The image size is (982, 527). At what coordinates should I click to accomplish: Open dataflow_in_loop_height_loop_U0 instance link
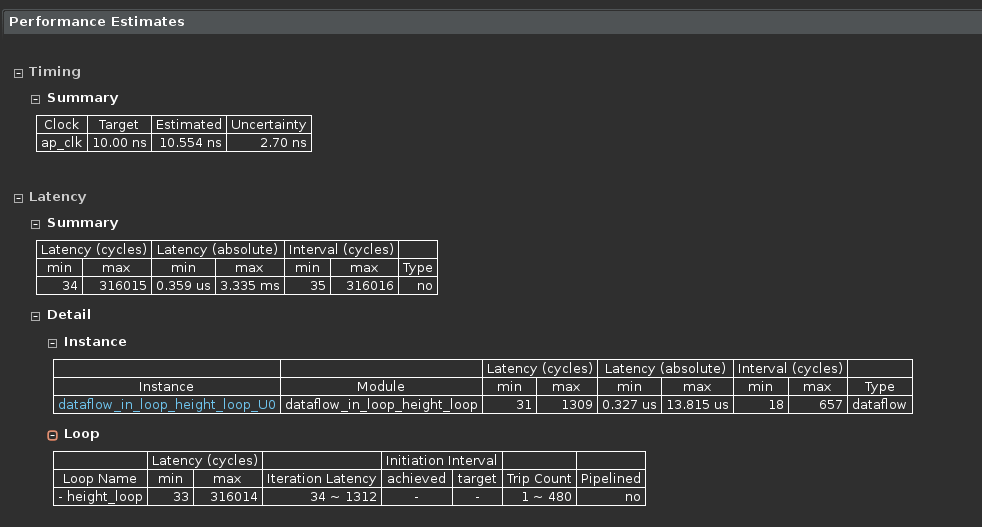tap(167, 405)
